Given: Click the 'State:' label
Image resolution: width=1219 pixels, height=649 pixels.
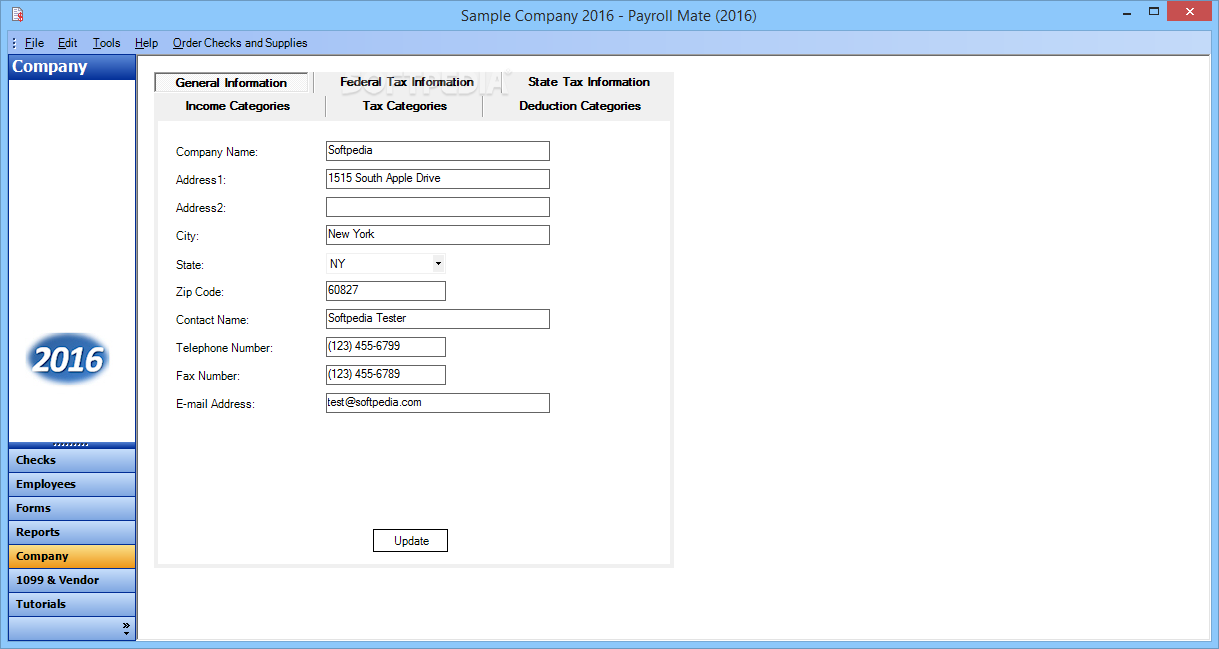Looking at the screenshot, I should pos(190,265).
